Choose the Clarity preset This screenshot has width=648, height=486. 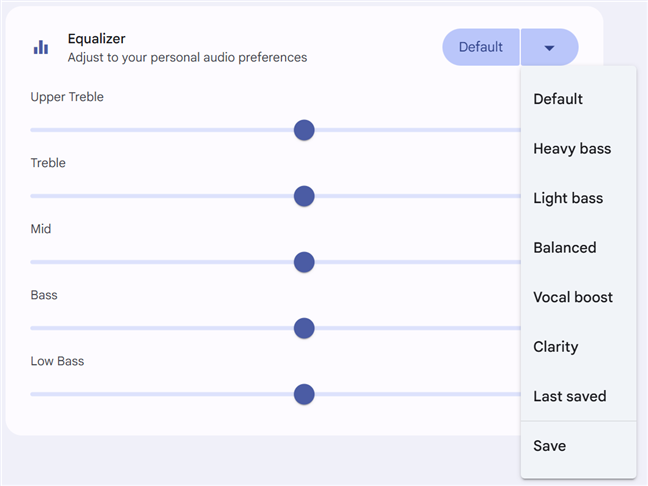pos(556,347)
